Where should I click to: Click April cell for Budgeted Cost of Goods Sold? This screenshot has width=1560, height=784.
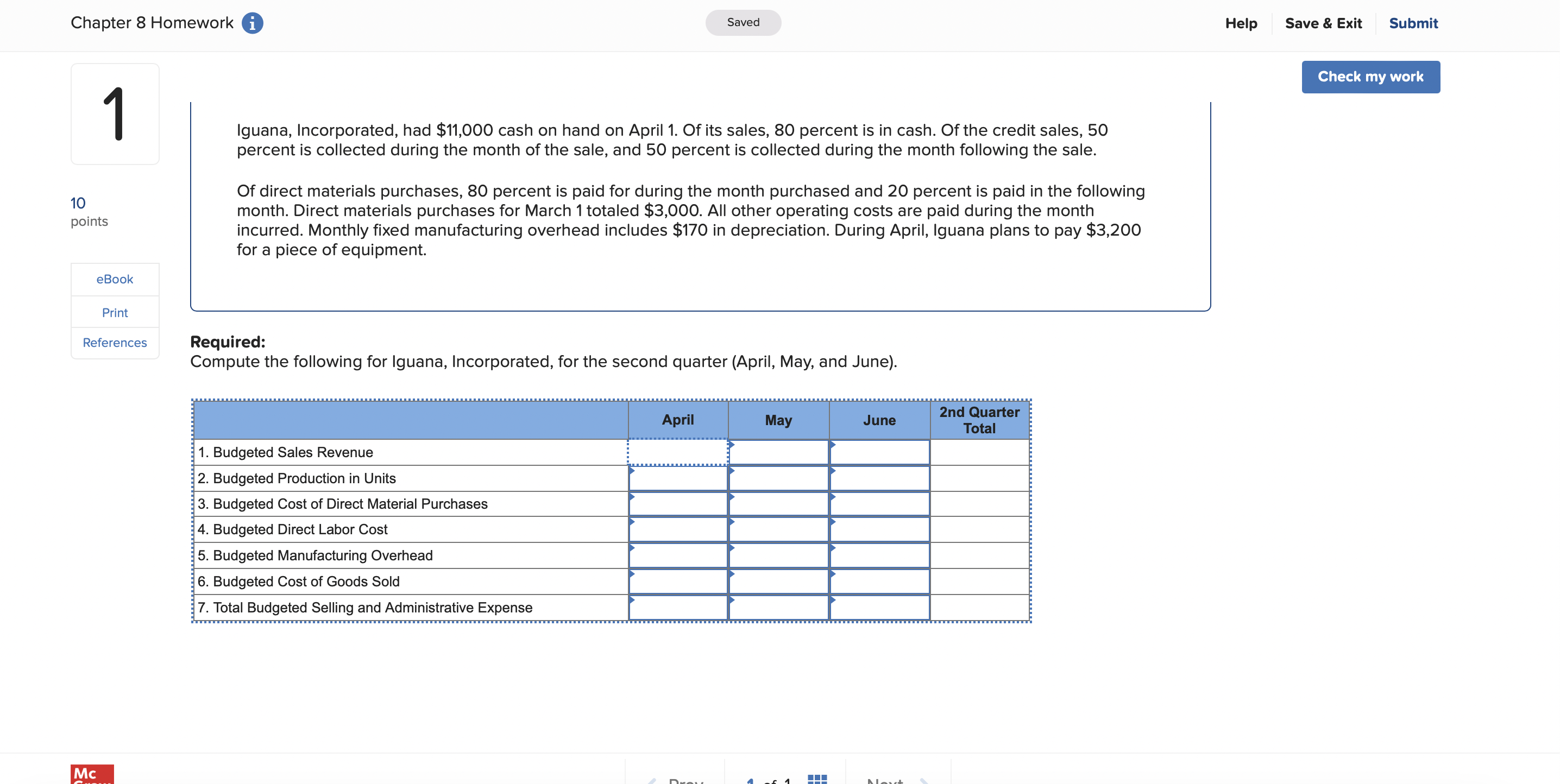678,581
